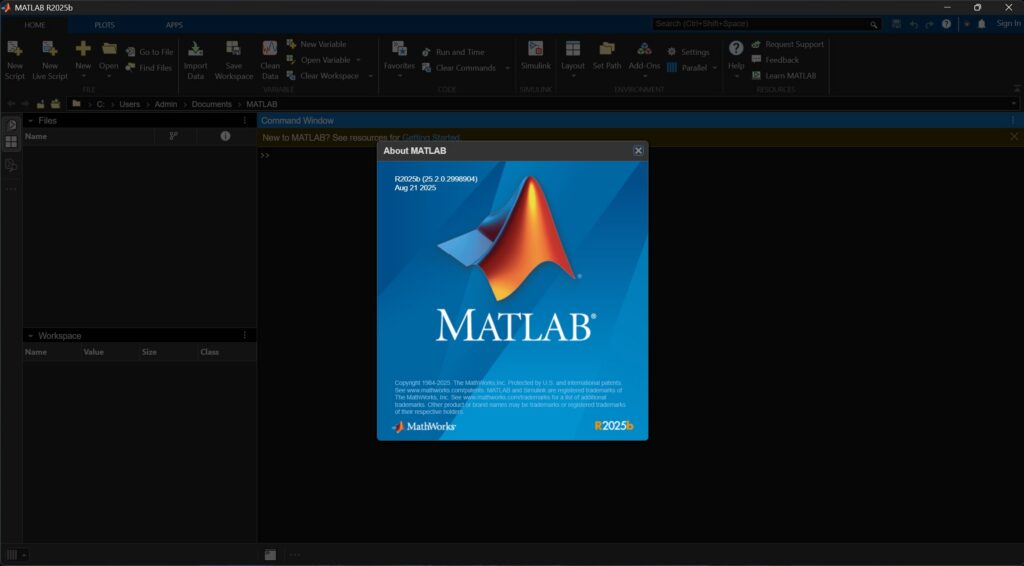Click the browse for folder icon

click(56, 104)
